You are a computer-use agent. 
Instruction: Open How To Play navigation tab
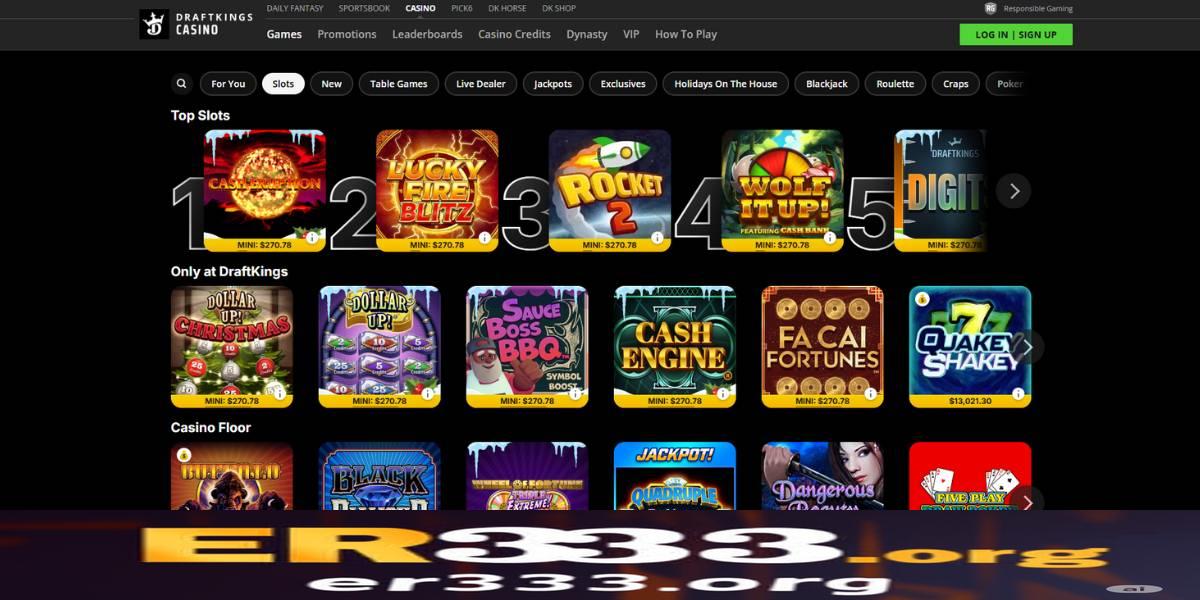pyautogui.click(x=686, y=34)
